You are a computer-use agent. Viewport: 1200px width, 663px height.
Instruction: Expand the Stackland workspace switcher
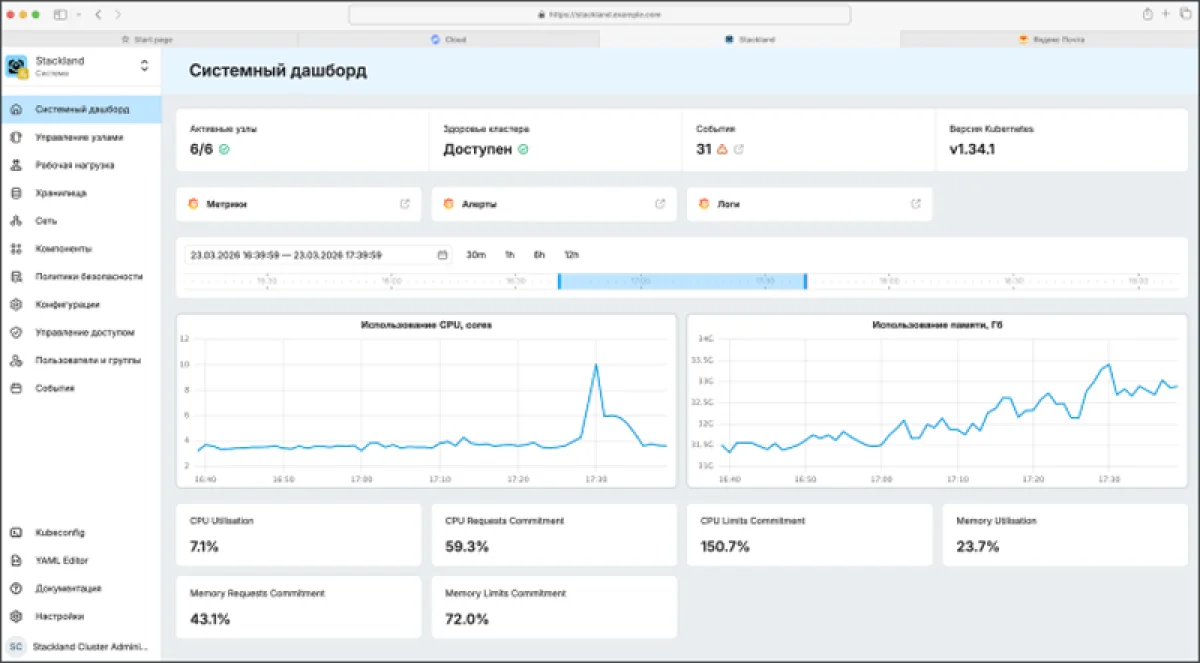[145, 66]
